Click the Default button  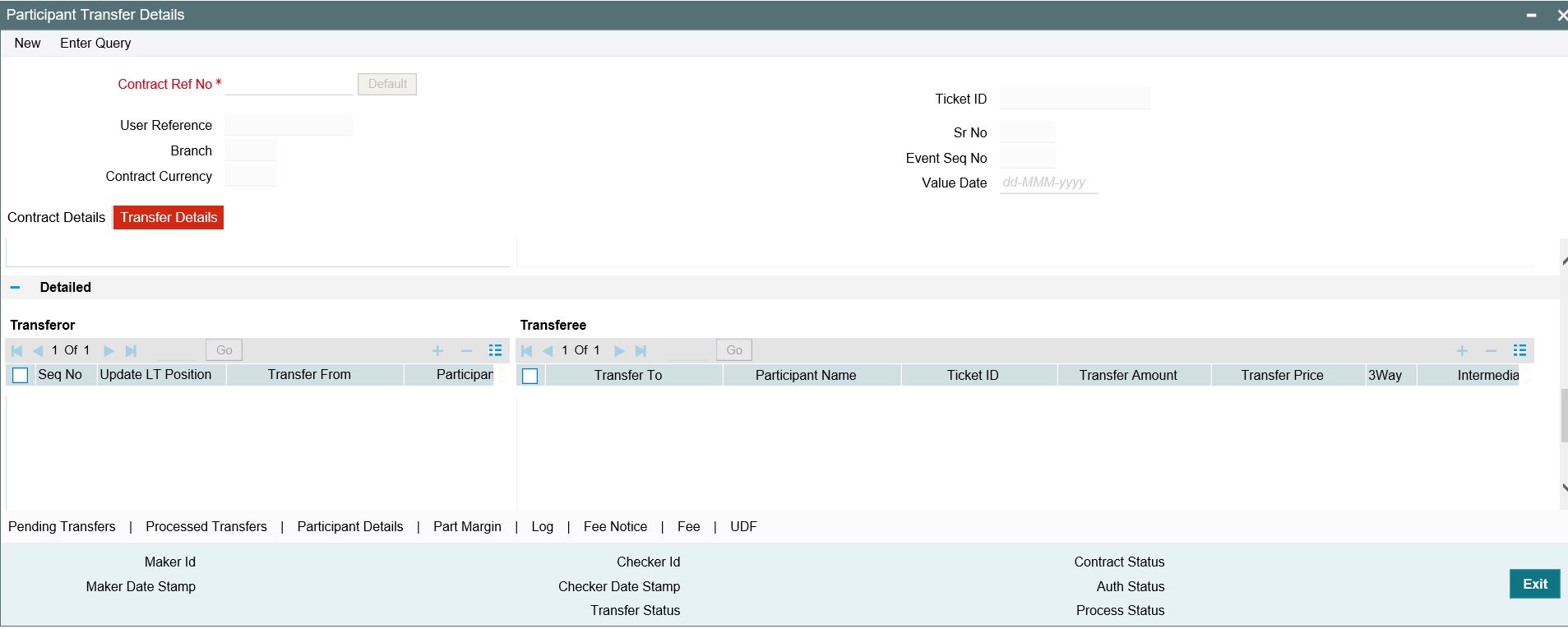[x=387, y=84]
